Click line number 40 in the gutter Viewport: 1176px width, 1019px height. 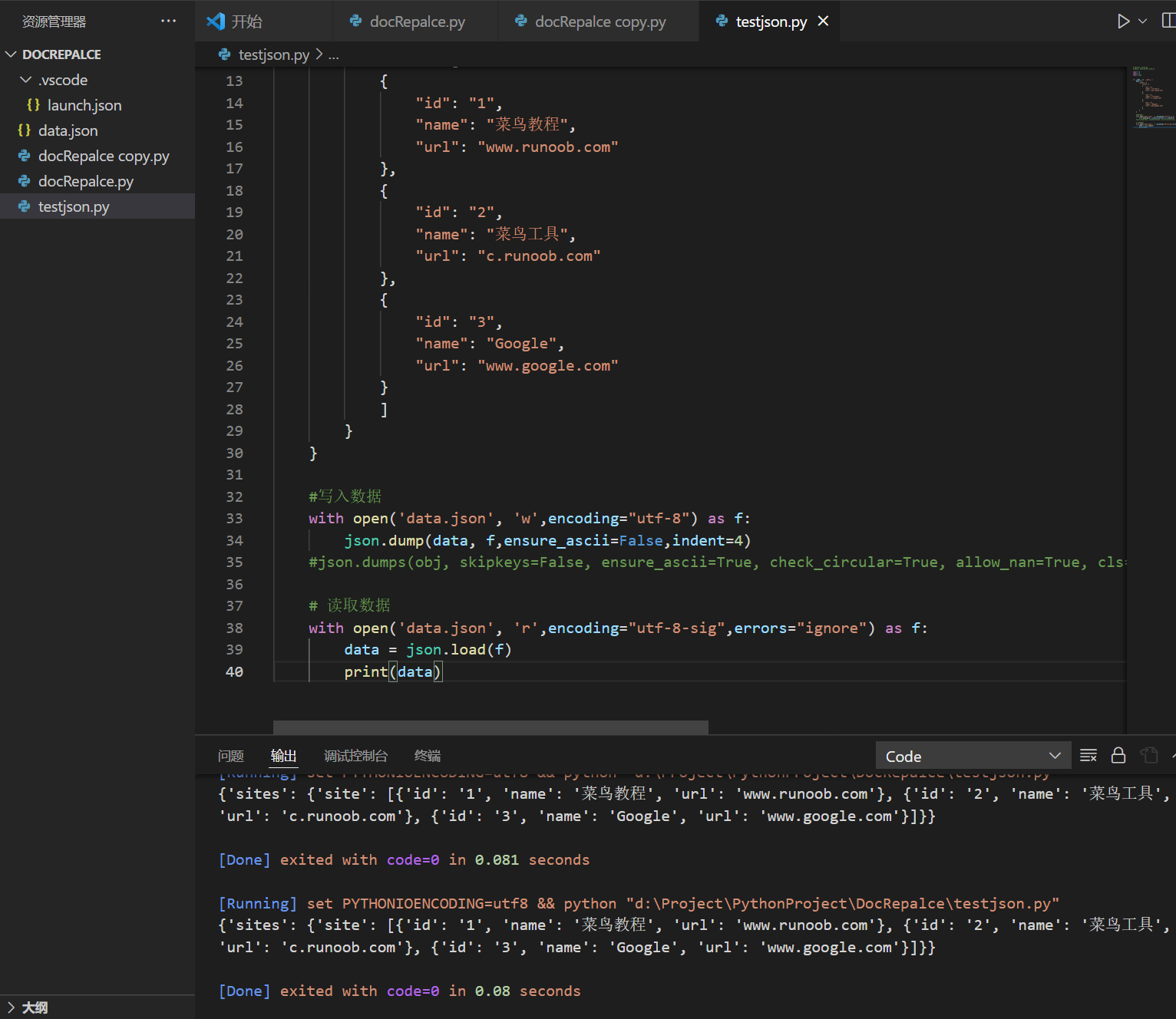234,671
